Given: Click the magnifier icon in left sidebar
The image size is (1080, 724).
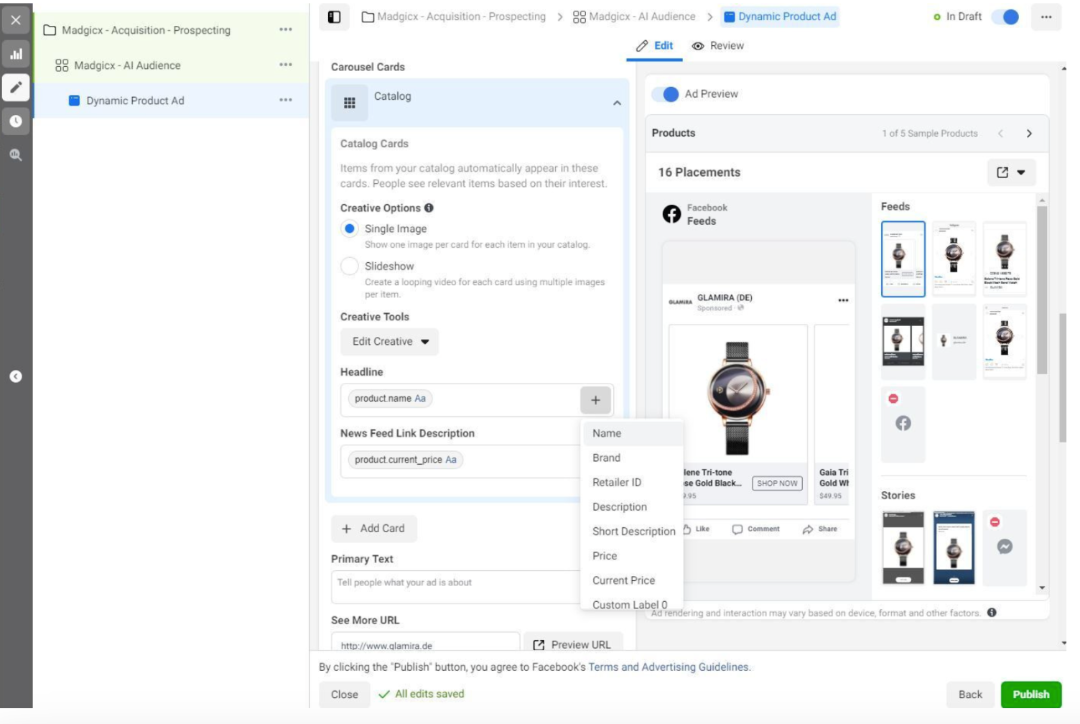Looking at the screenshot, I should point(16,155).
